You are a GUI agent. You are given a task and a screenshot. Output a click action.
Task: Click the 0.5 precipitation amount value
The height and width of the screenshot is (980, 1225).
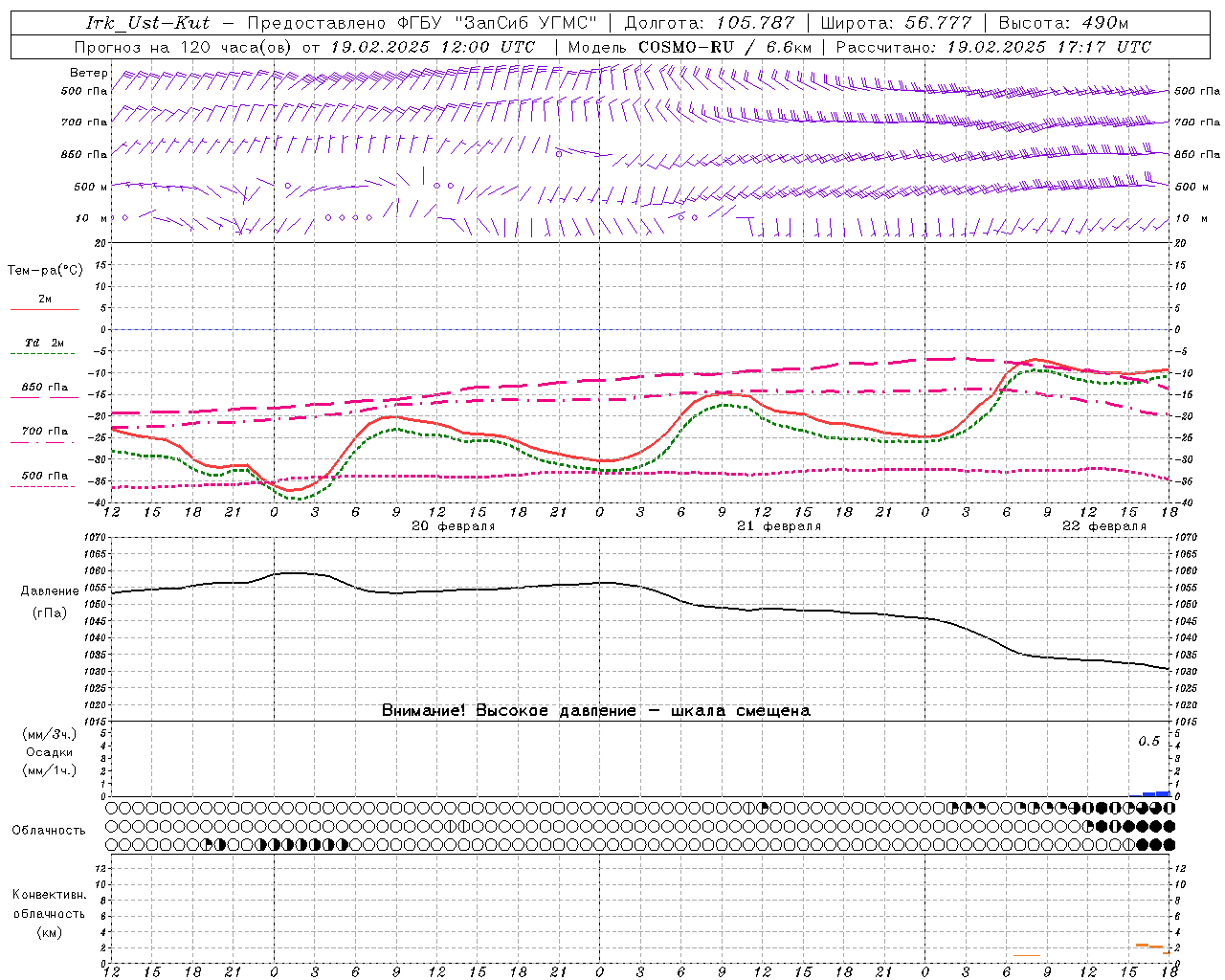tap(1148, 741)
